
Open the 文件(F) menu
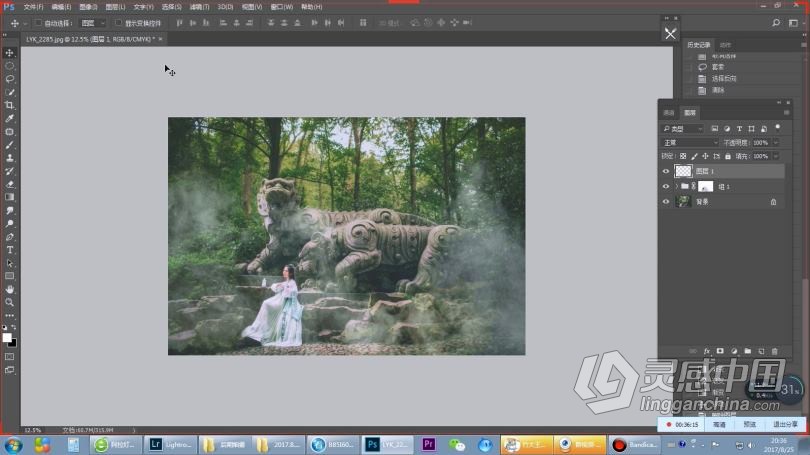click(33, 7)
